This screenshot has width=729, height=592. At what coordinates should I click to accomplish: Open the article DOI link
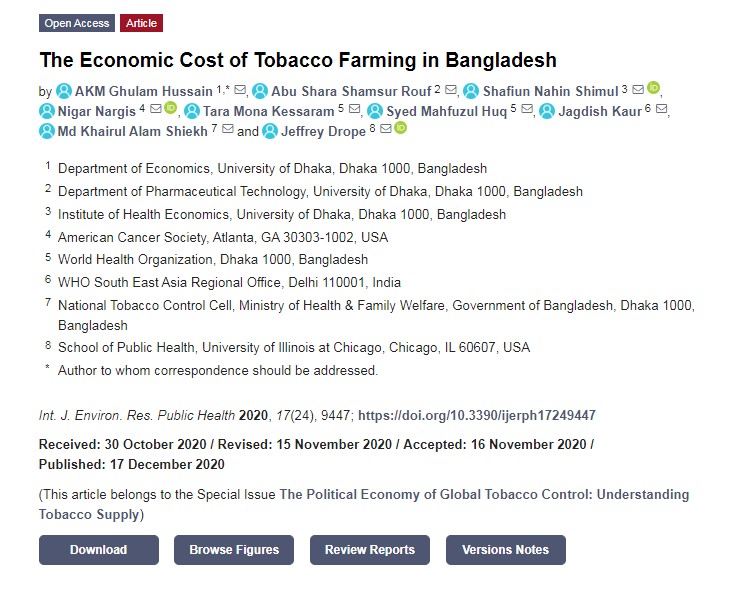[477, 415]
